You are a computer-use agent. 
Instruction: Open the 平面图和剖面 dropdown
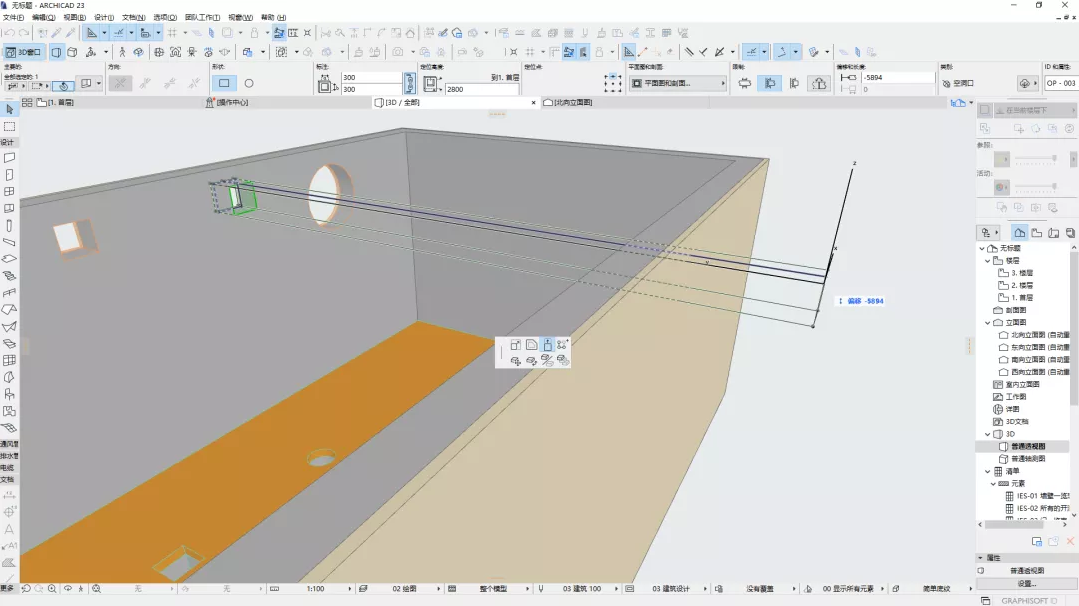point(678,84)
